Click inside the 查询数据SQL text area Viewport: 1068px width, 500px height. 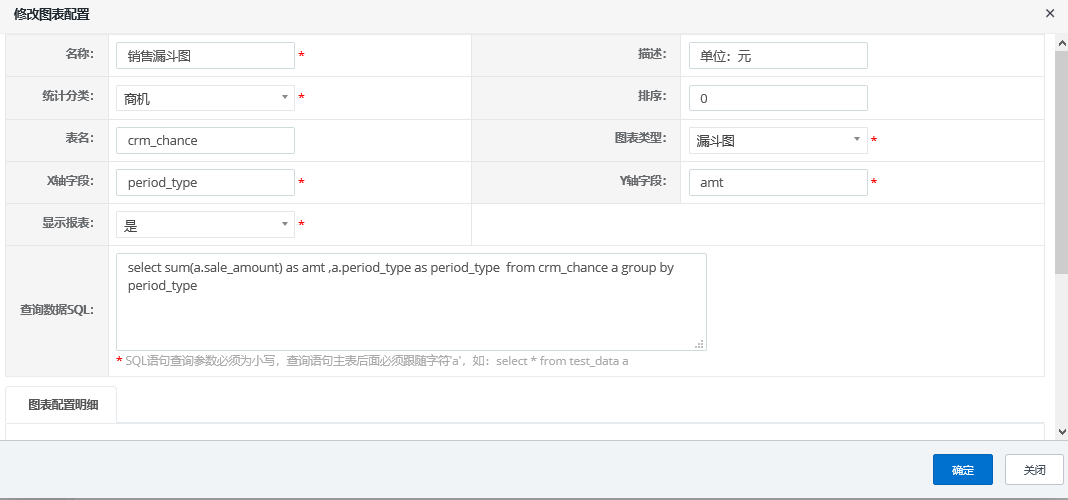point(410,310)
